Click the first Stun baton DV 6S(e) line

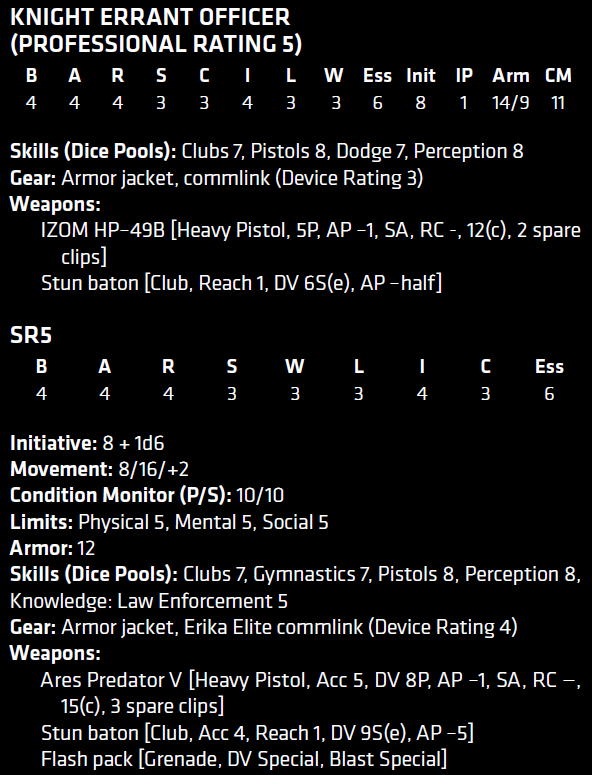click(241, 283)
